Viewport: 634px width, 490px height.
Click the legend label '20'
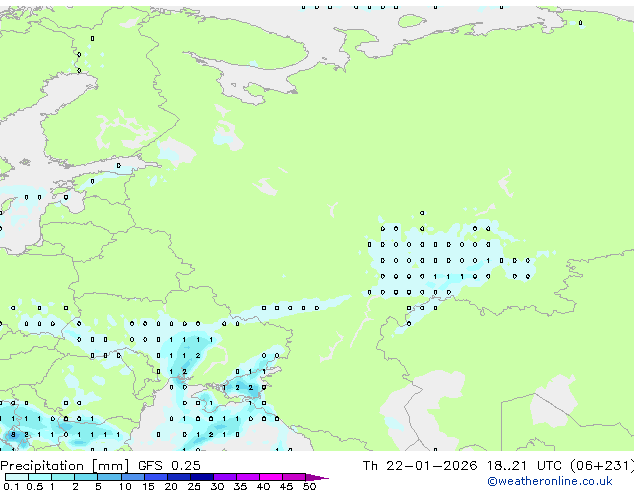coord(171,486)
